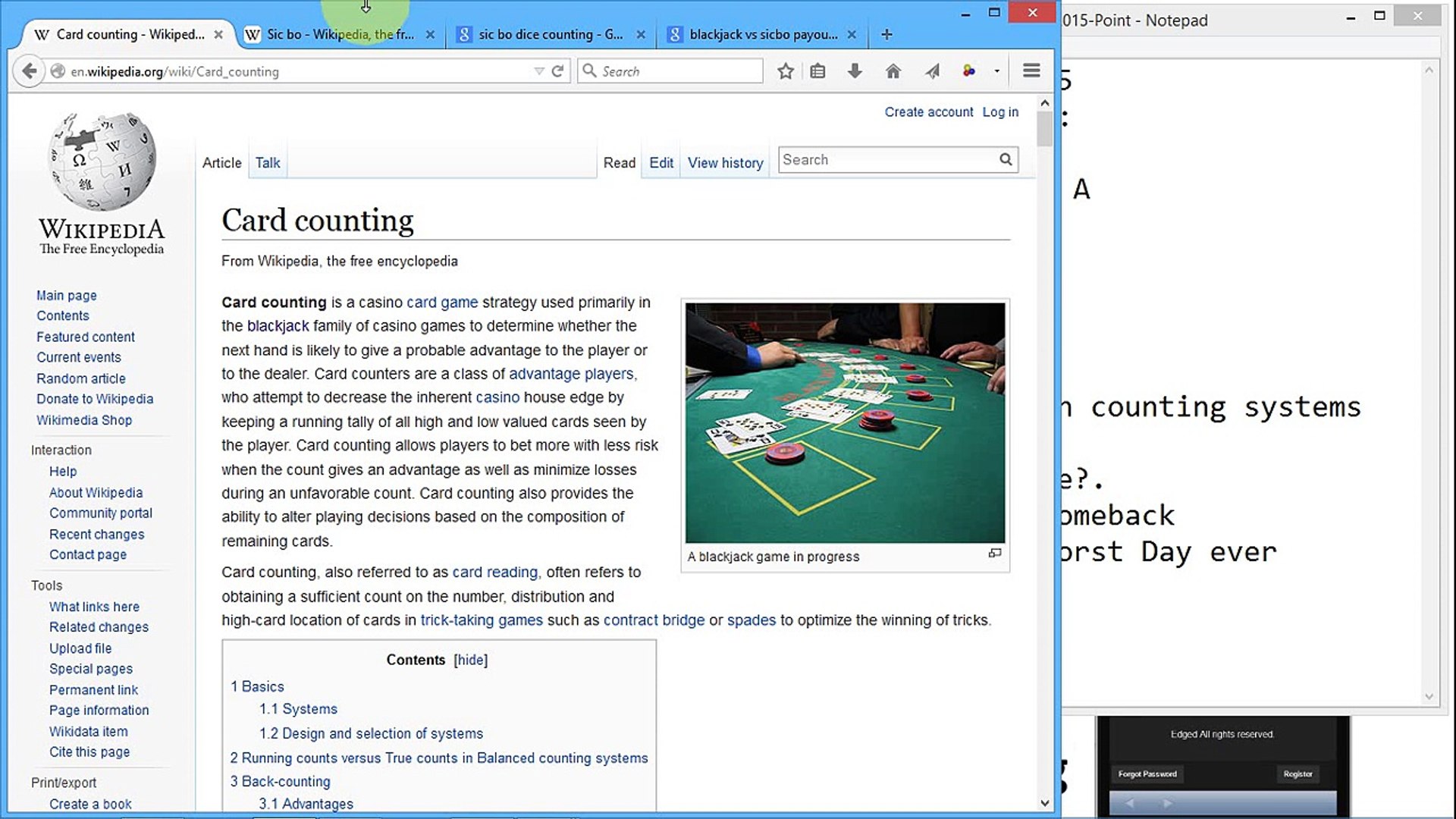
Task: Click the Wikipedia search magnifier
Action: 1006,159
